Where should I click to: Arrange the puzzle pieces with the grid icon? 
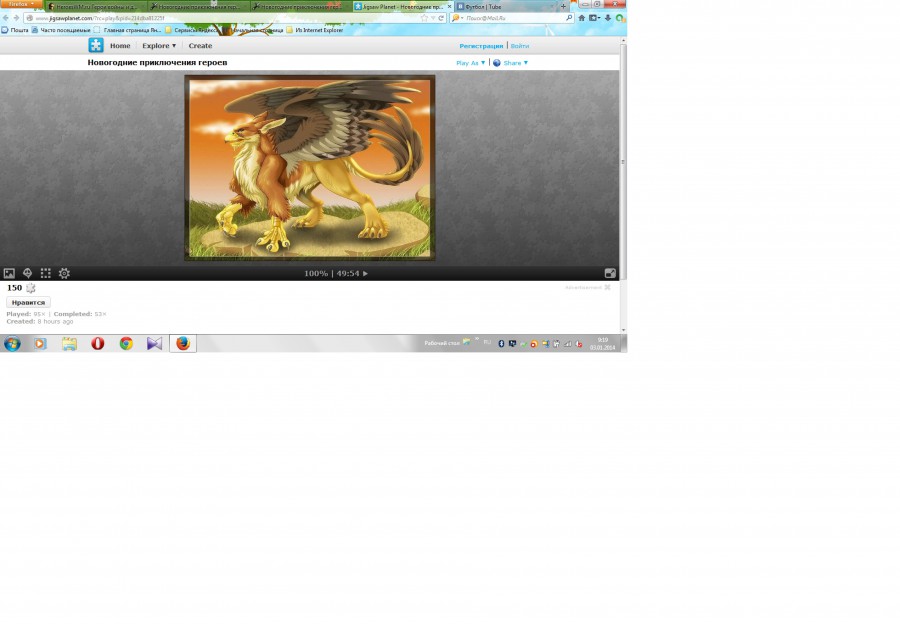pos(45,273)
